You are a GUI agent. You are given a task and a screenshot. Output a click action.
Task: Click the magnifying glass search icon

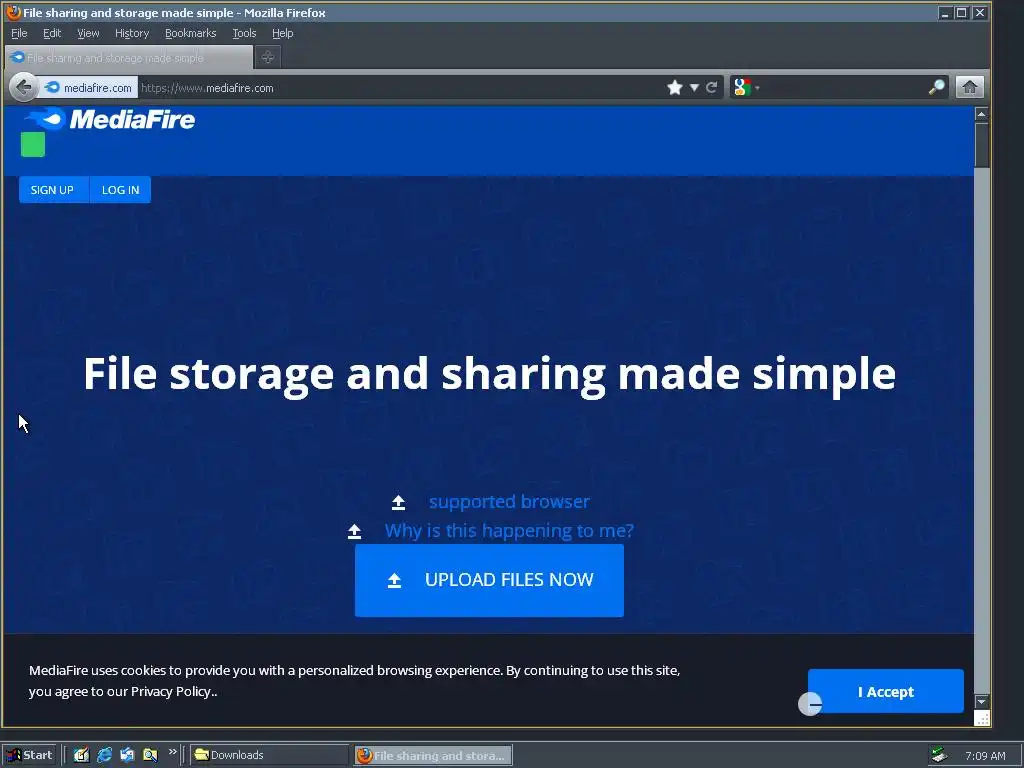(936, 88)
